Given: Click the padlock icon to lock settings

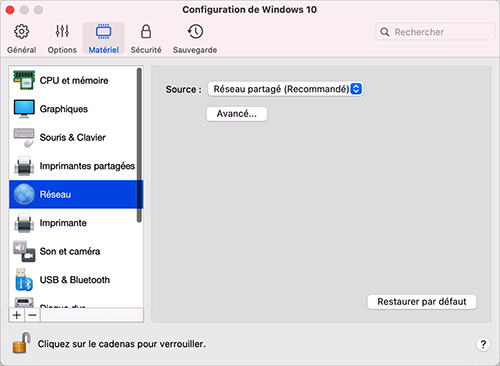Looking at the screenshot, I should (x=21, y=343).
